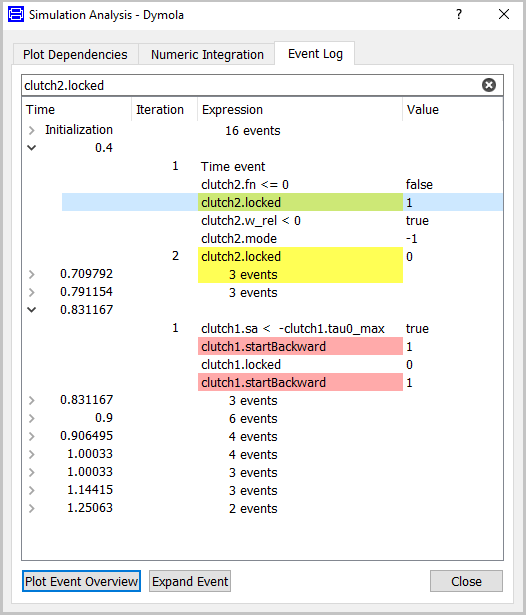Click the Value column header
Viewport: 526px width, 615px height.
coord(453,109)
